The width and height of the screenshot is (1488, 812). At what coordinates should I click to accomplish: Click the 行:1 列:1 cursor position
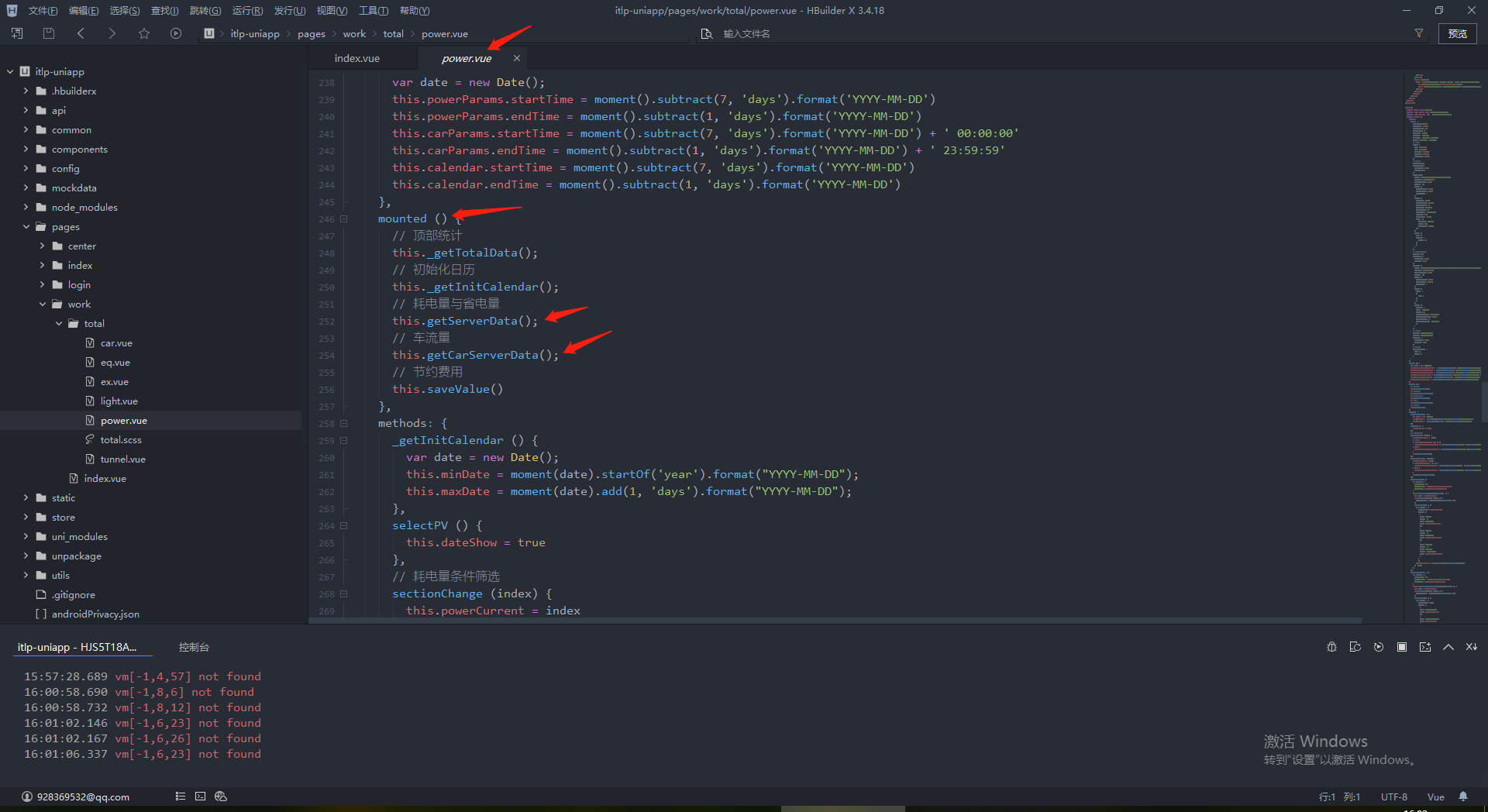point(1340,797)
